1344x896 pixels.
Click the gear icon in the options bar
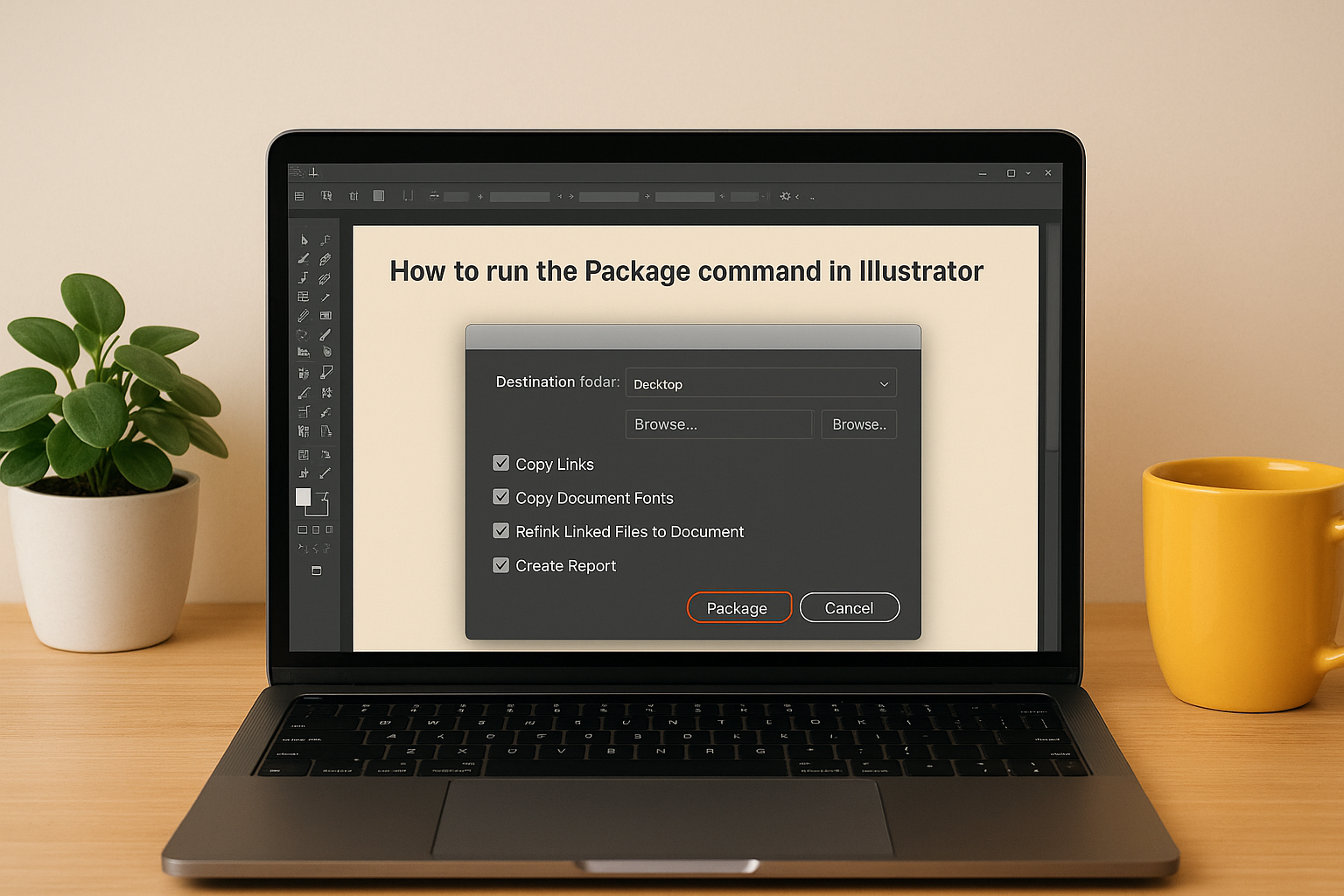click(x=785, y=196)
